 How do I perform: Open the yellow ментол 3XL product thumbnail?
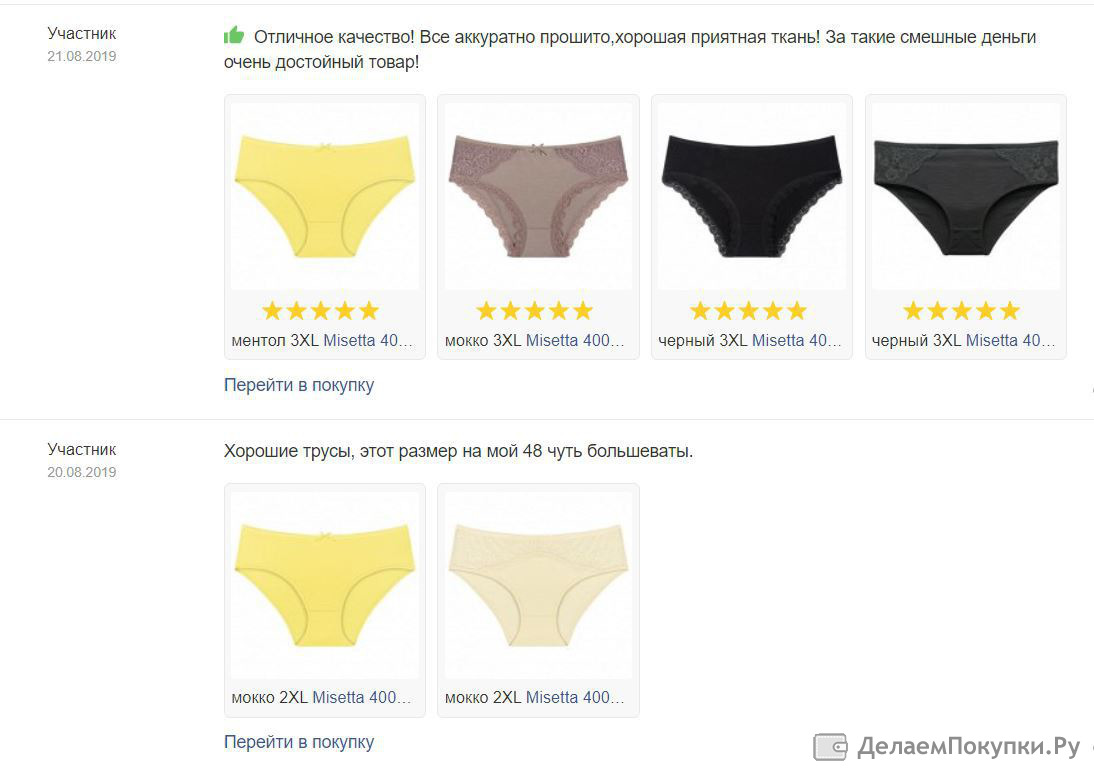click(x=324, y=196)
